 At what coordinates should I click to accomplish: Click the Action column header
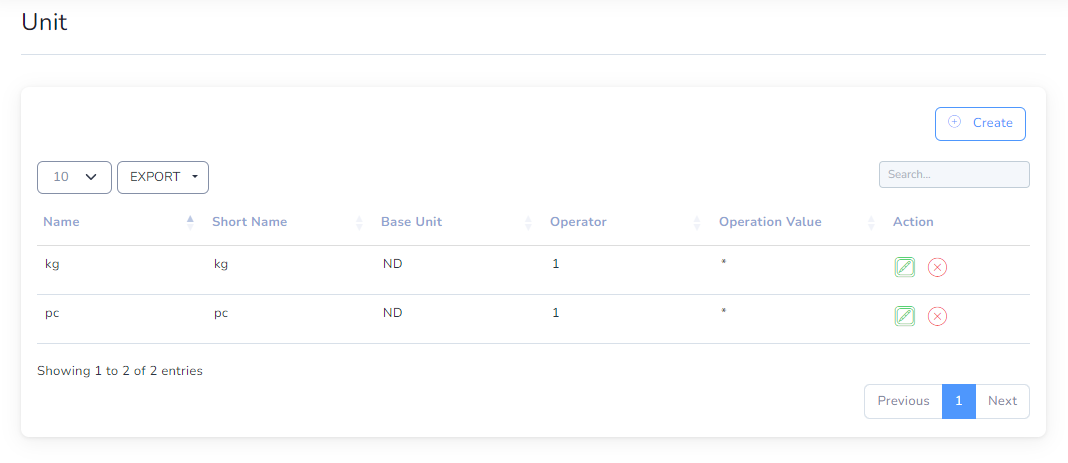point(913,222)
